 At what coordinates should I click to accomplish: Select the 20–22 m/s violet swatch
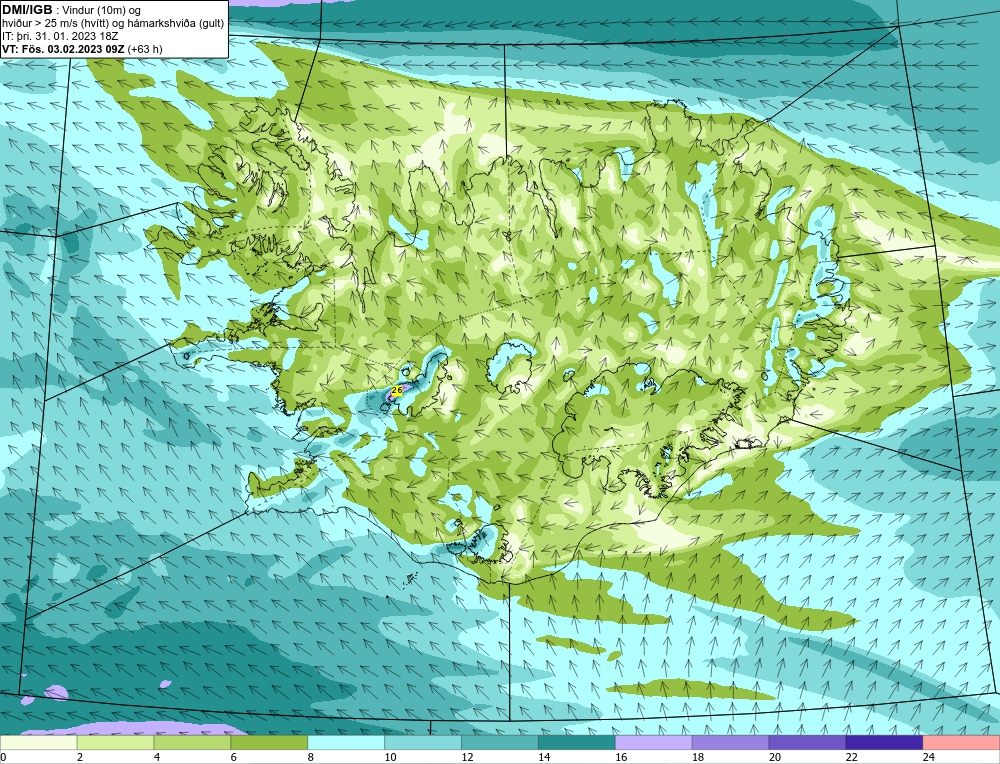coord(807,742)
